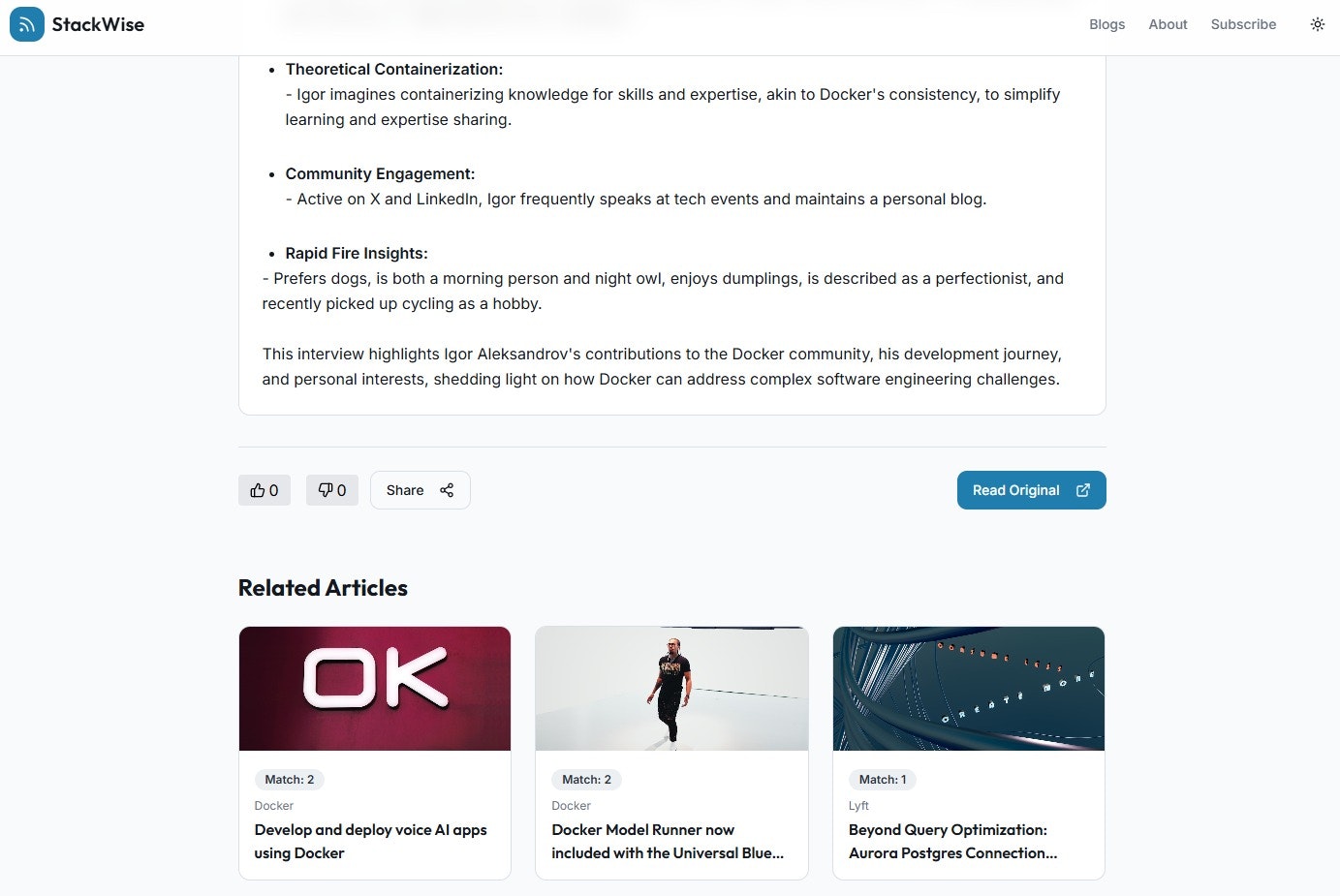Click the share network icon beside Share
Image resolution: width=1340 pixels, height=896 pixels.
point(447,490)
